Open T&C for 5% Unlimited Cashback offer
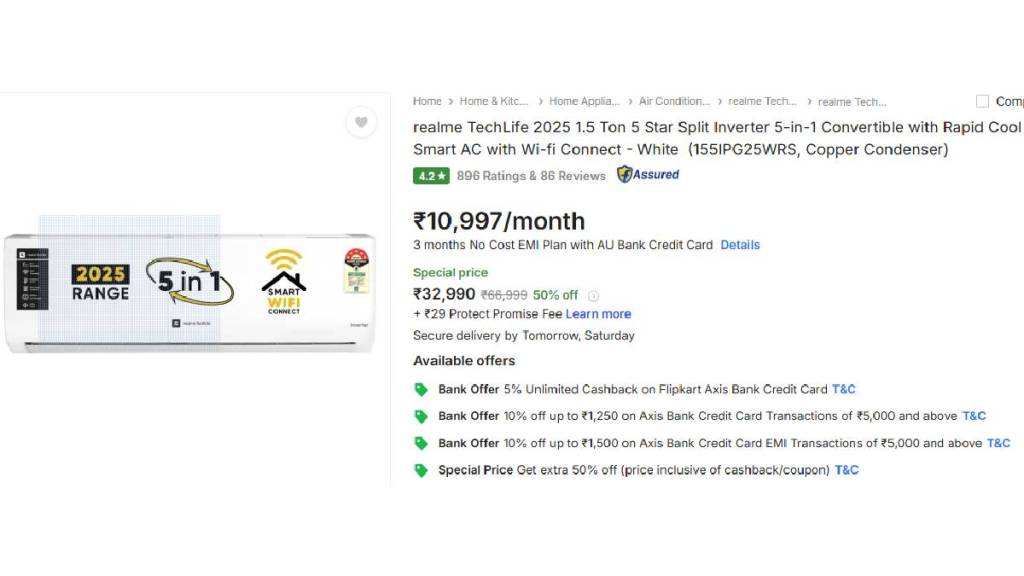The width and height of the screenshot is (1024, 576). (x=844, y=389)
